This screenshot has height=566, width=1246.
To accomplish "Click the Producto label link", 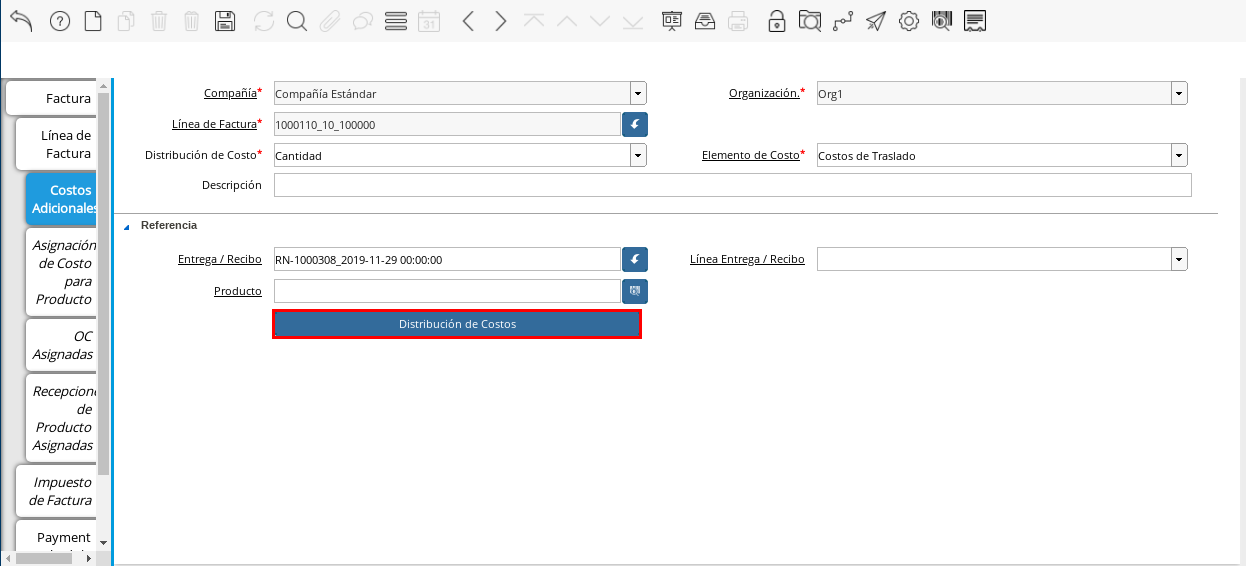I will pos(238,290).
